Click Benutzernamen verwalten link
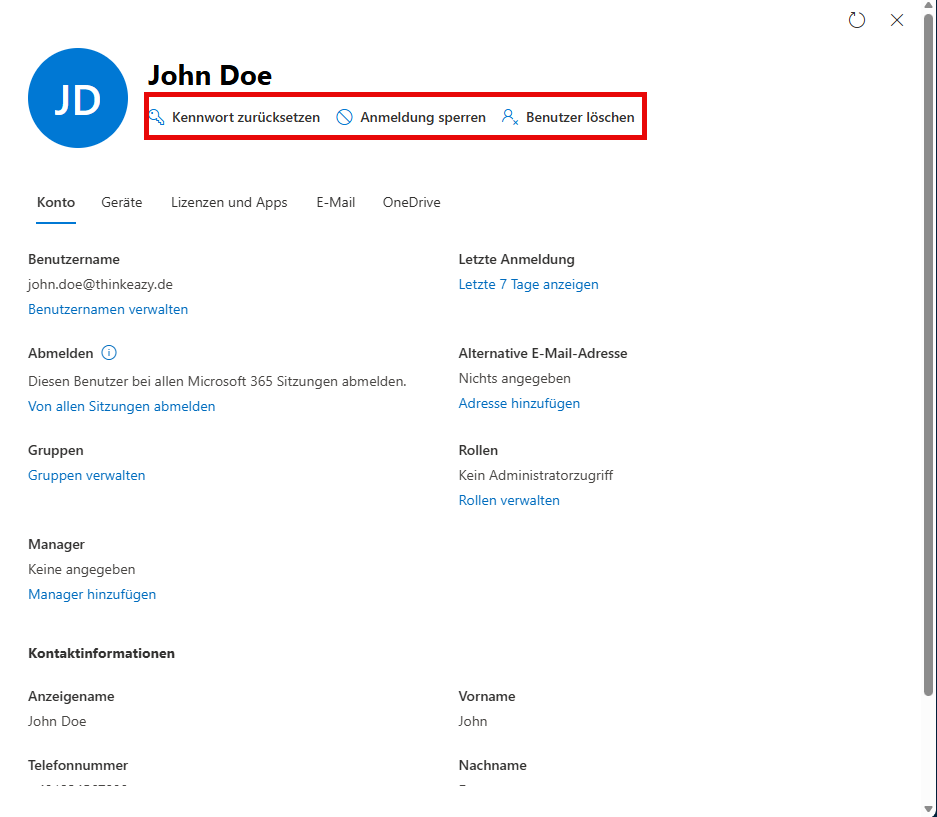Image resolution: width=937 pixels, height=817 pixels. 108,309
